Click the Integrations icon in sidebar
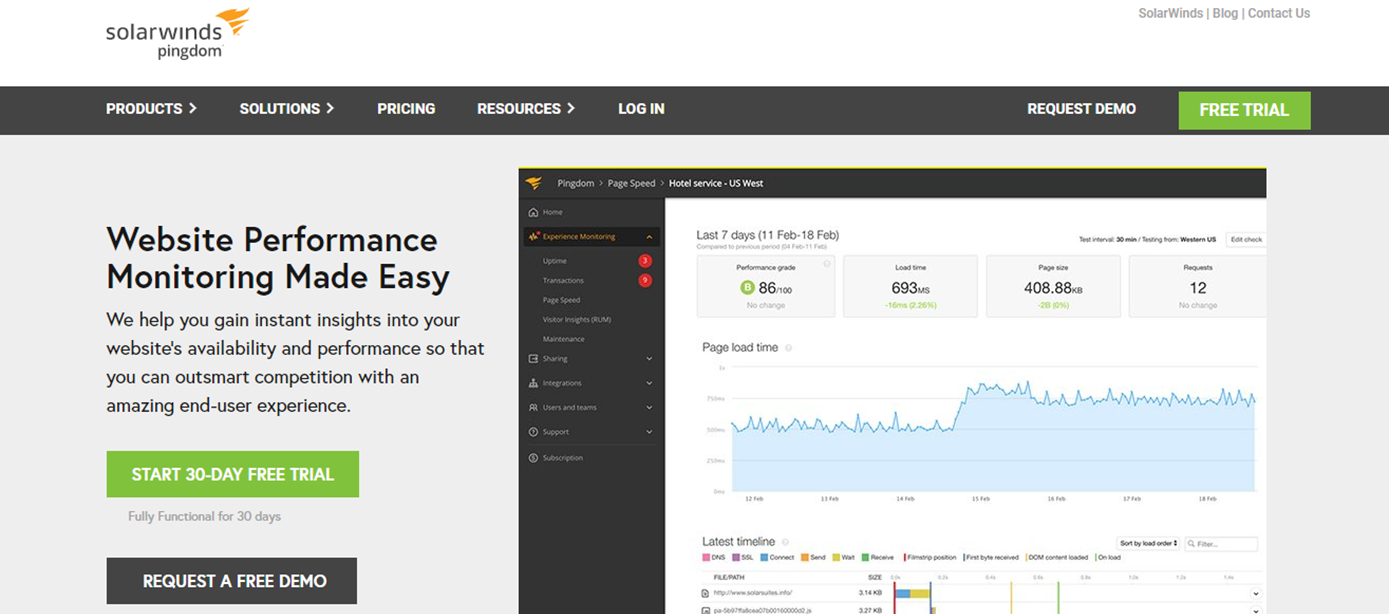This screenshot has height=614, width=1389. tap(533, 383)
